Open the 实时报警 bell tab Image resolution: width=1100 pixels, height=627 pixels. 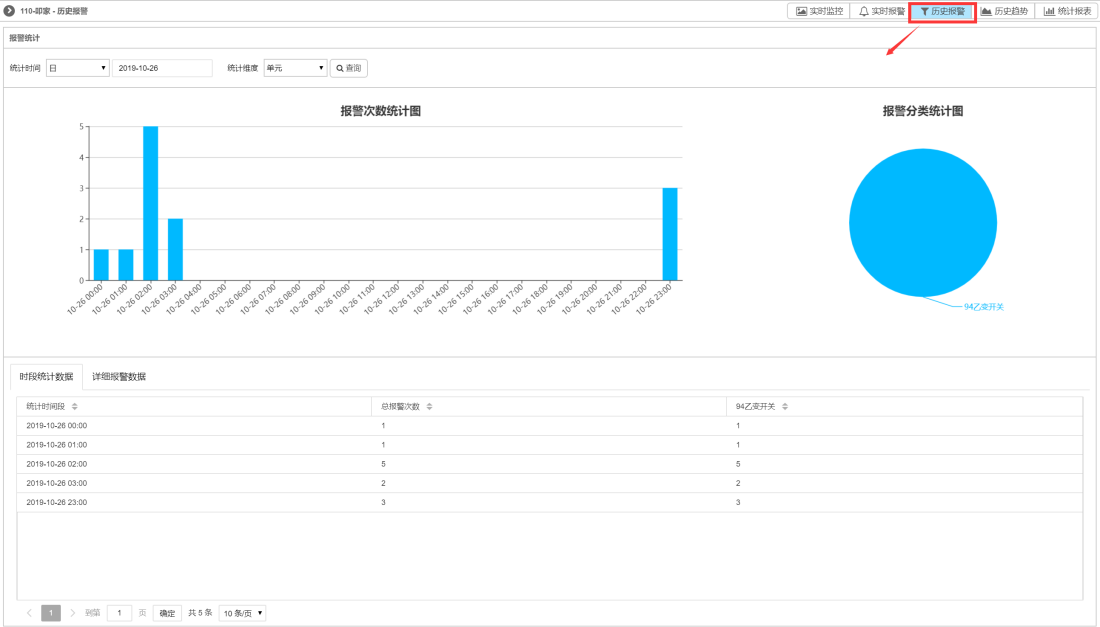(881, 11)
